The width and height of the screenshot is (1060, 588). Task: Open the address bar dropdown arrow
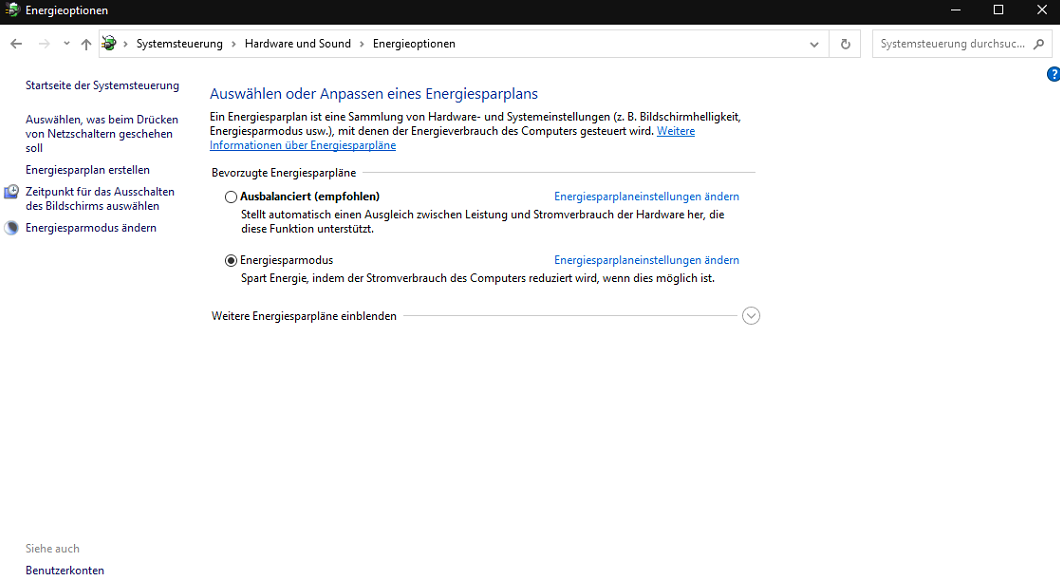(814, 44)
